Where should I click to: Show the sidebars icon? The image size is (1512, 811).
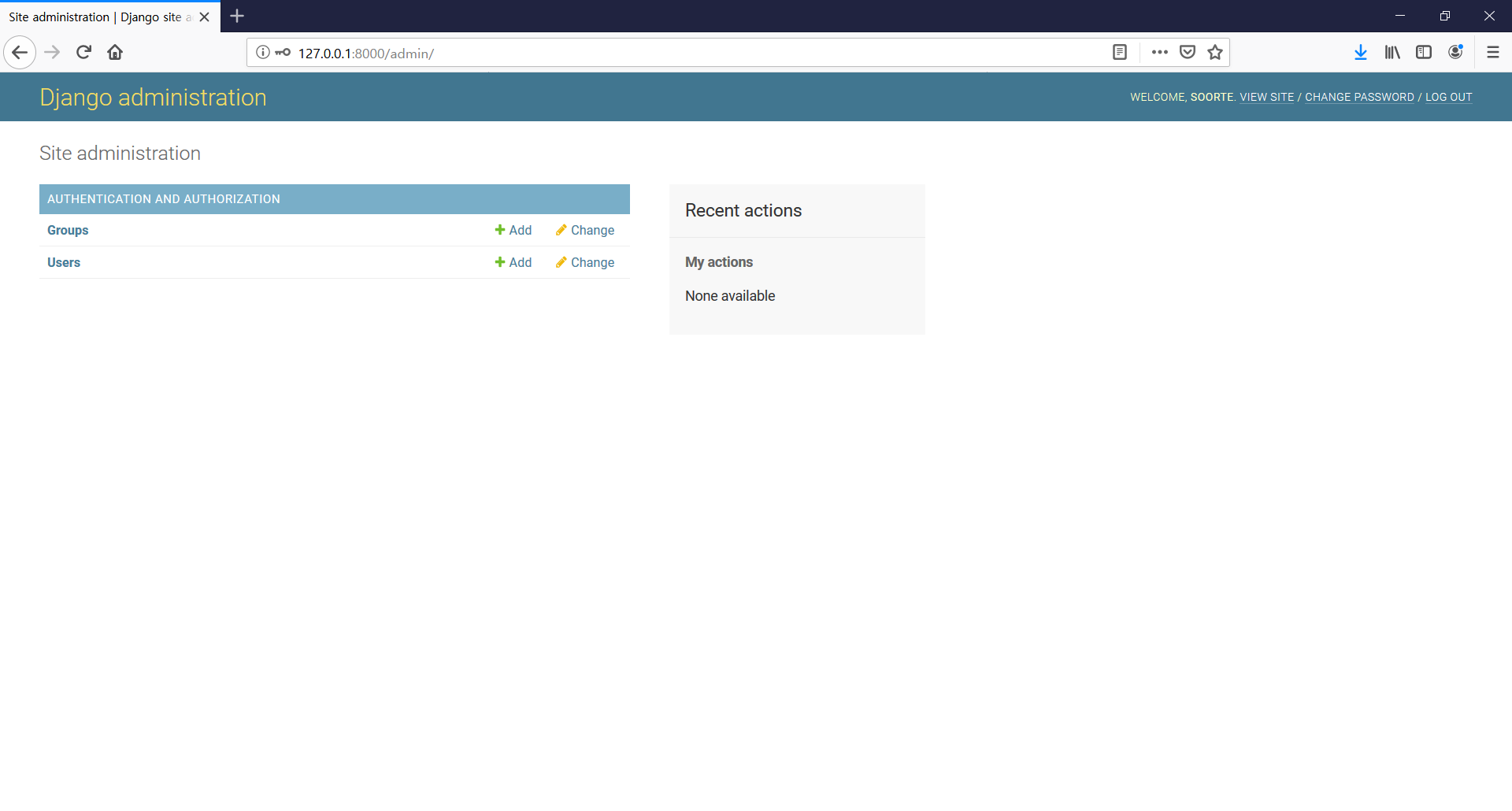pyautogui.click(x=1424, y=53)
